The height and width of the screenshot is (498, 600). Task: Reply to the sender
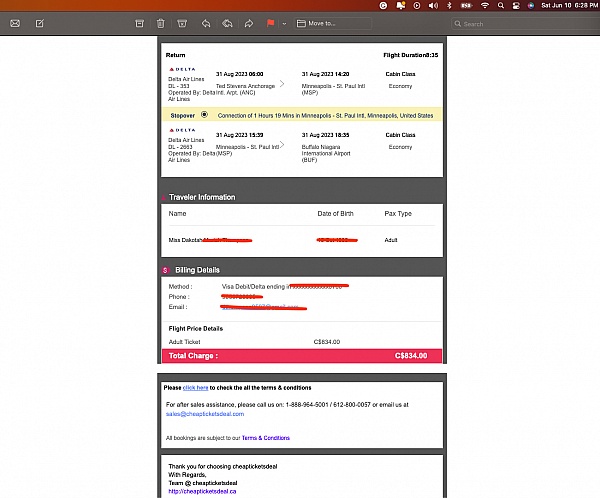tap(206, 24)
